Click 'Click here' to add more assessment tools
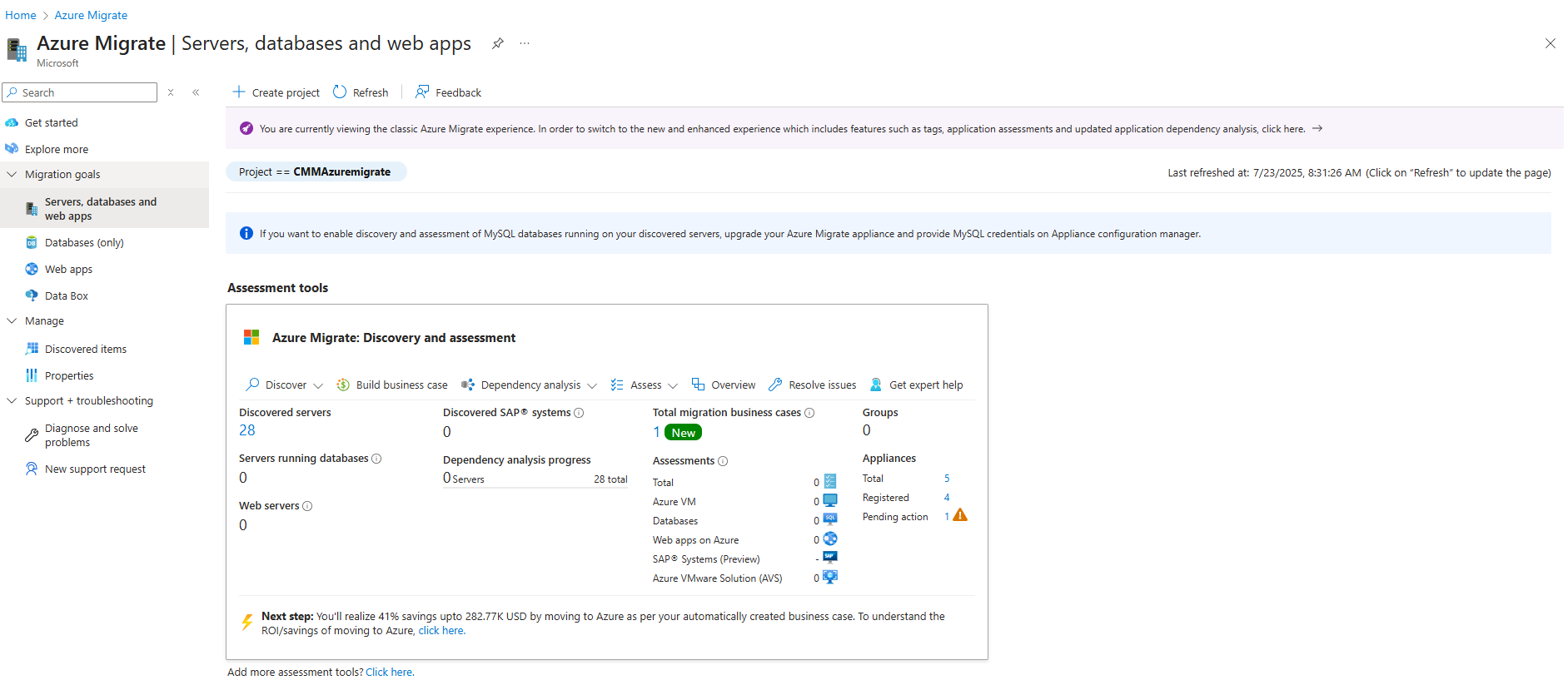This screenshot has width=1568, height=685. pyautogui.click(x=390, y=673)
